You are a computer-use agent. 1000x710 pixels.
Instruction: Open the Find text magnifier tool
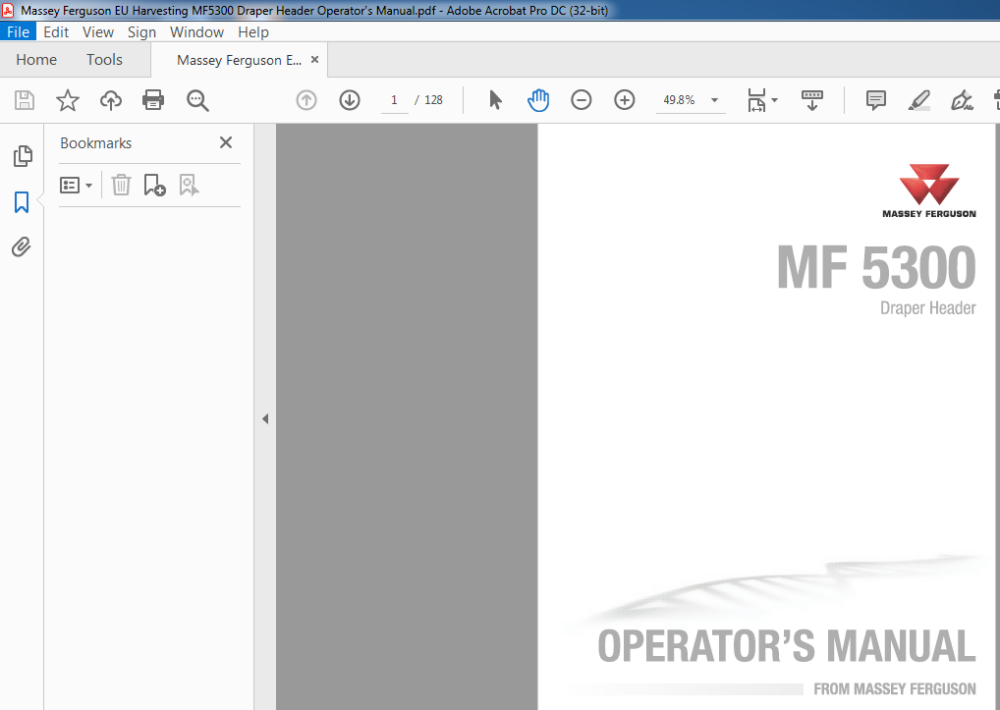point(197,100)
